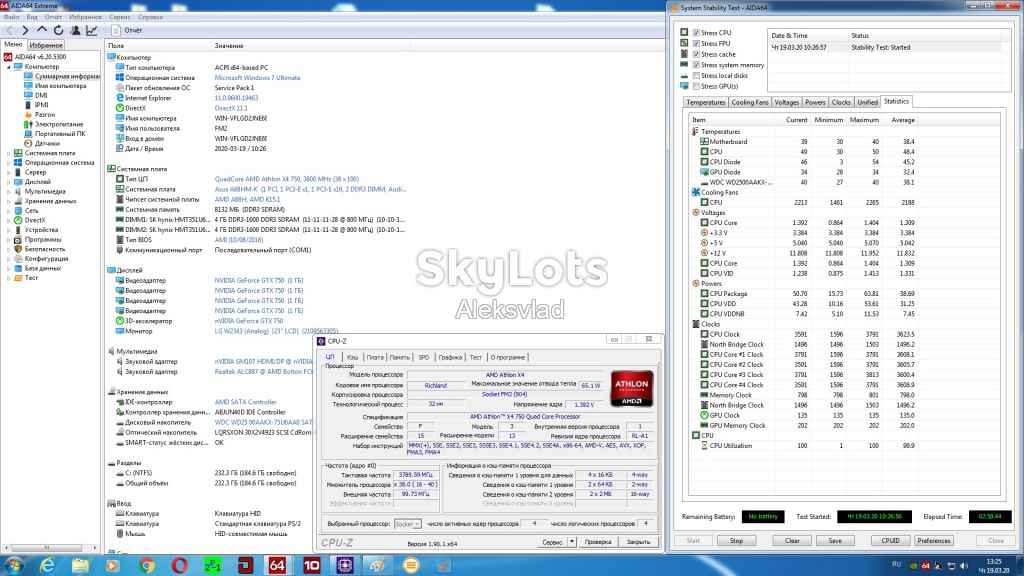Click the Отчёт report toolbar button
The height and width of the screenshot is (576, 1024).
click(x=127, y=30)
